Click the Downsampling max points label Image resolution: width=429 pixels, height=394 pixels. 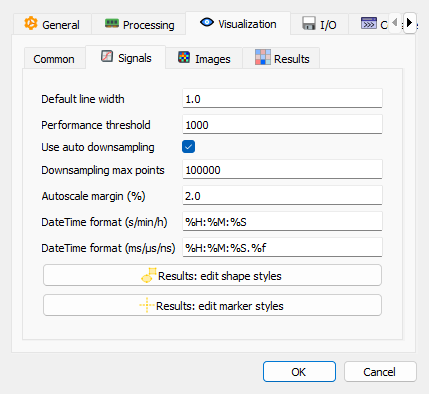[103, 170]
